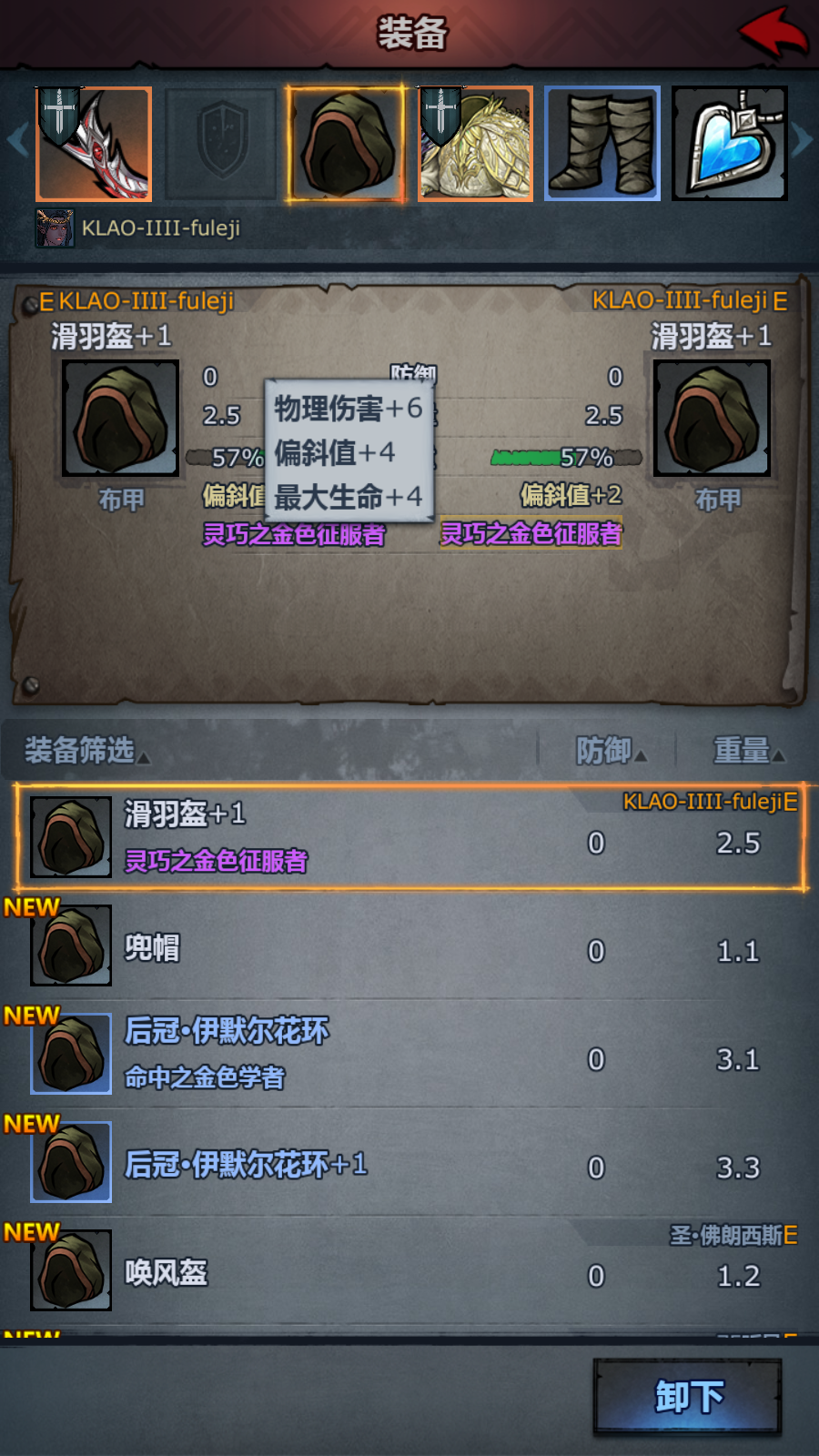
Task: Open the 装备筛选 filter dropdown
Action: pyautogui.click(x=86, y=751)
